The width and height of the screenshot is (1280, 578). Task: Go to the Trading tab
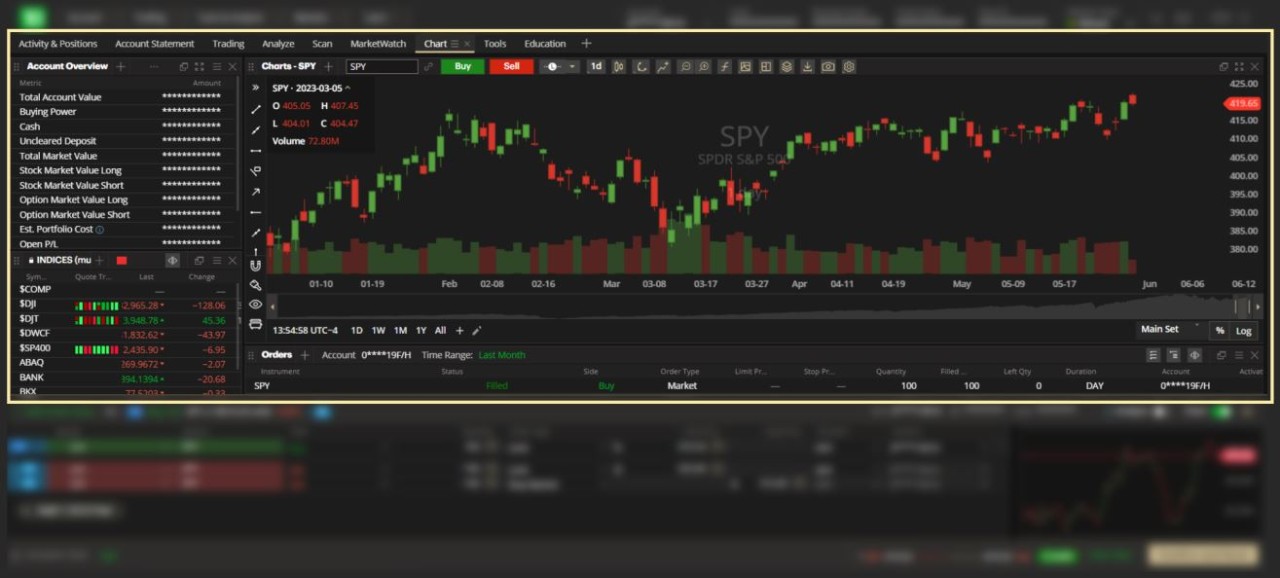coord(228,44)
